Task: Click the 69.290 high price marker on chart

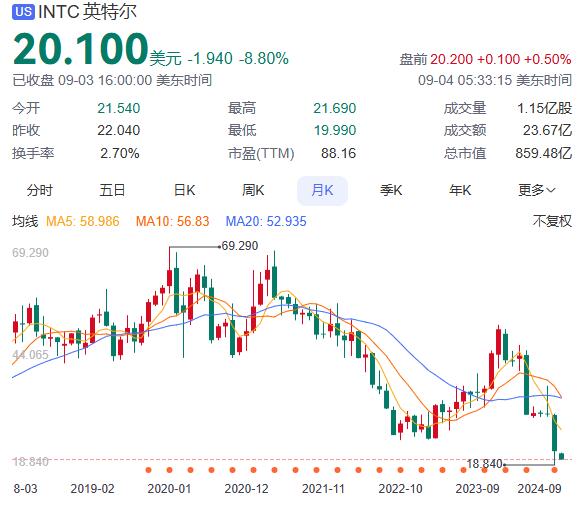Action: [240, 246]
